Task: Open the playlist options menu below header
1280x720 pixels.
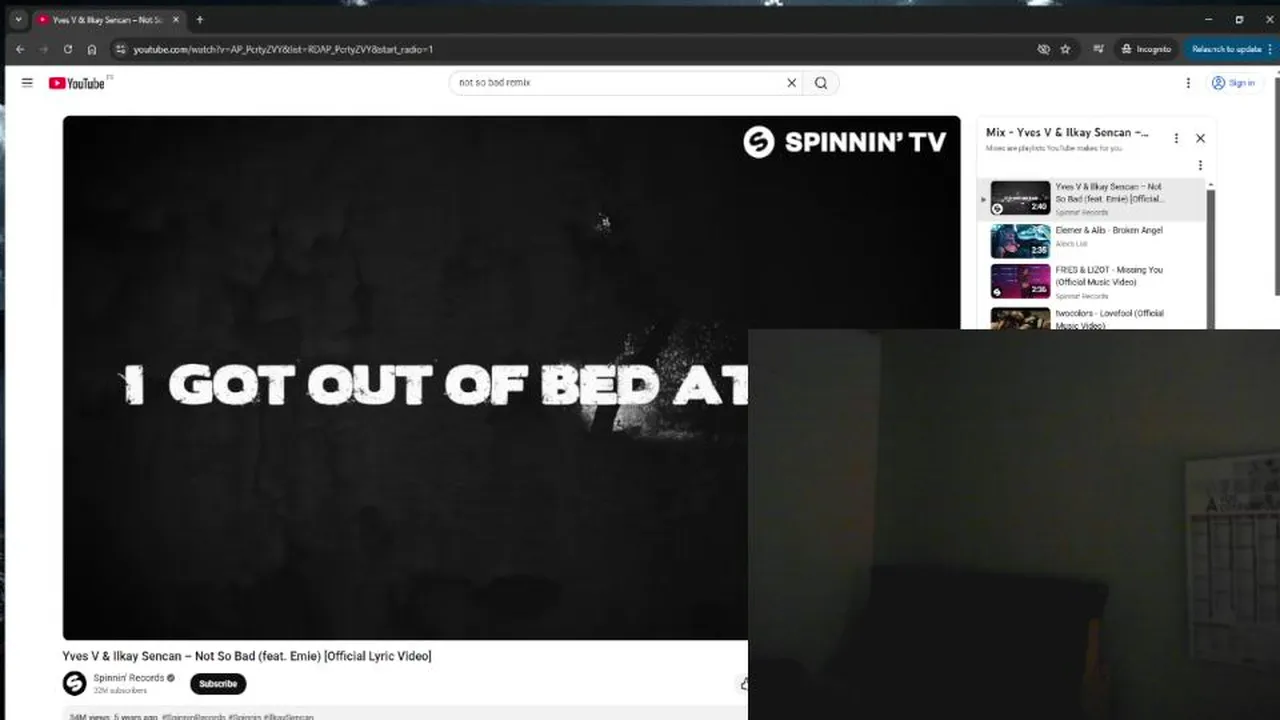Action: (x=1200, y=165)
